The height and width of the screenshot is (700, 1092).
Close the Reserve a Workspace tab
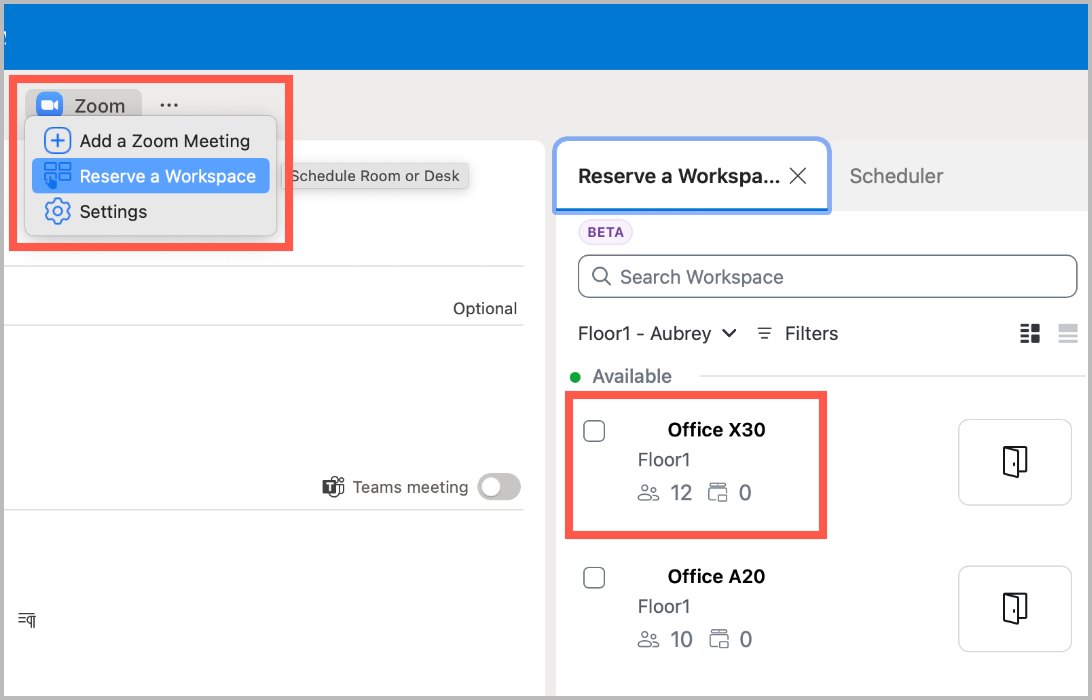pos(798,176)
